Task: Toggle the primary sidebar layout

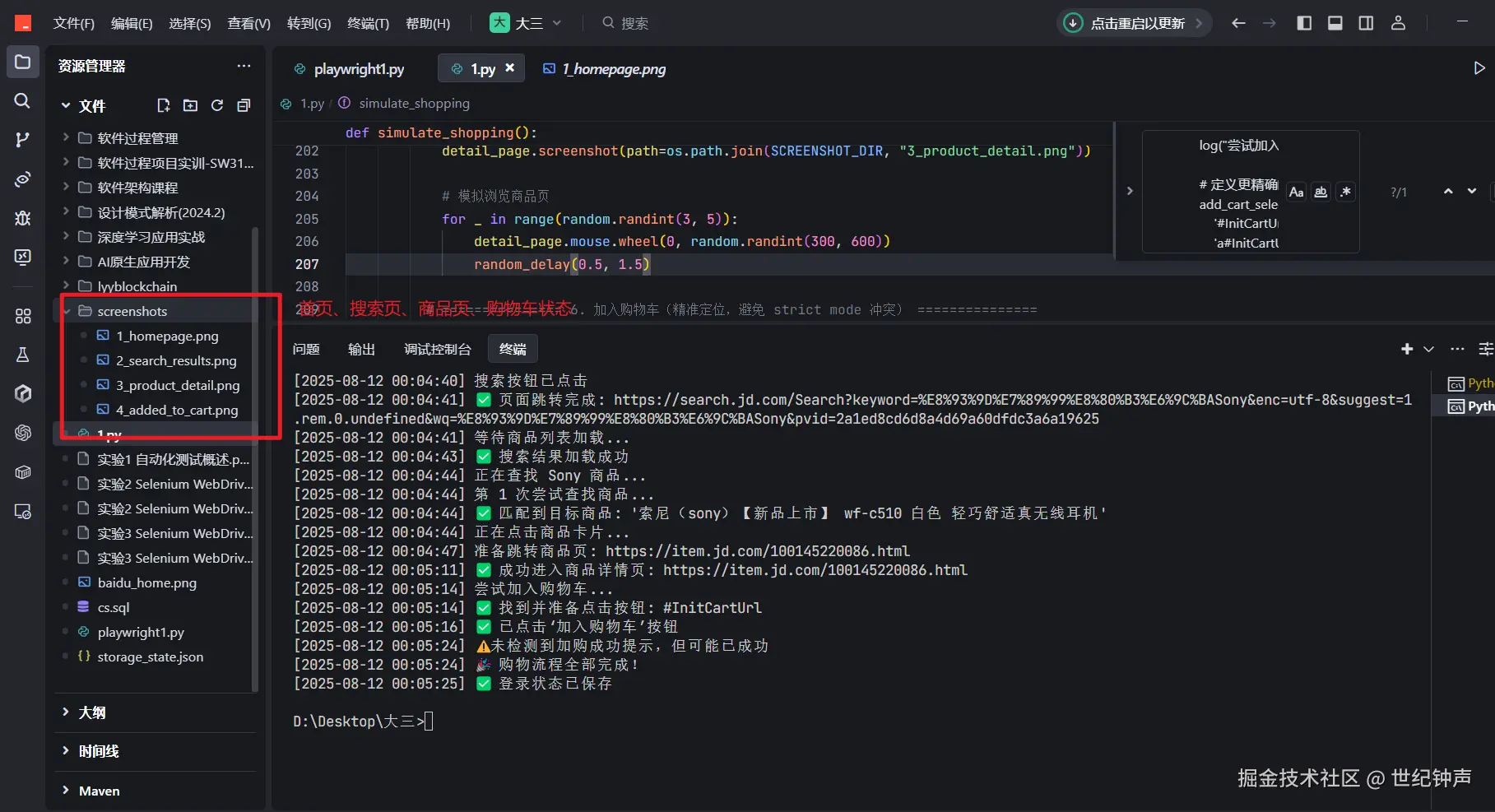Action: pyautogui.click(x=1304, y=23)
